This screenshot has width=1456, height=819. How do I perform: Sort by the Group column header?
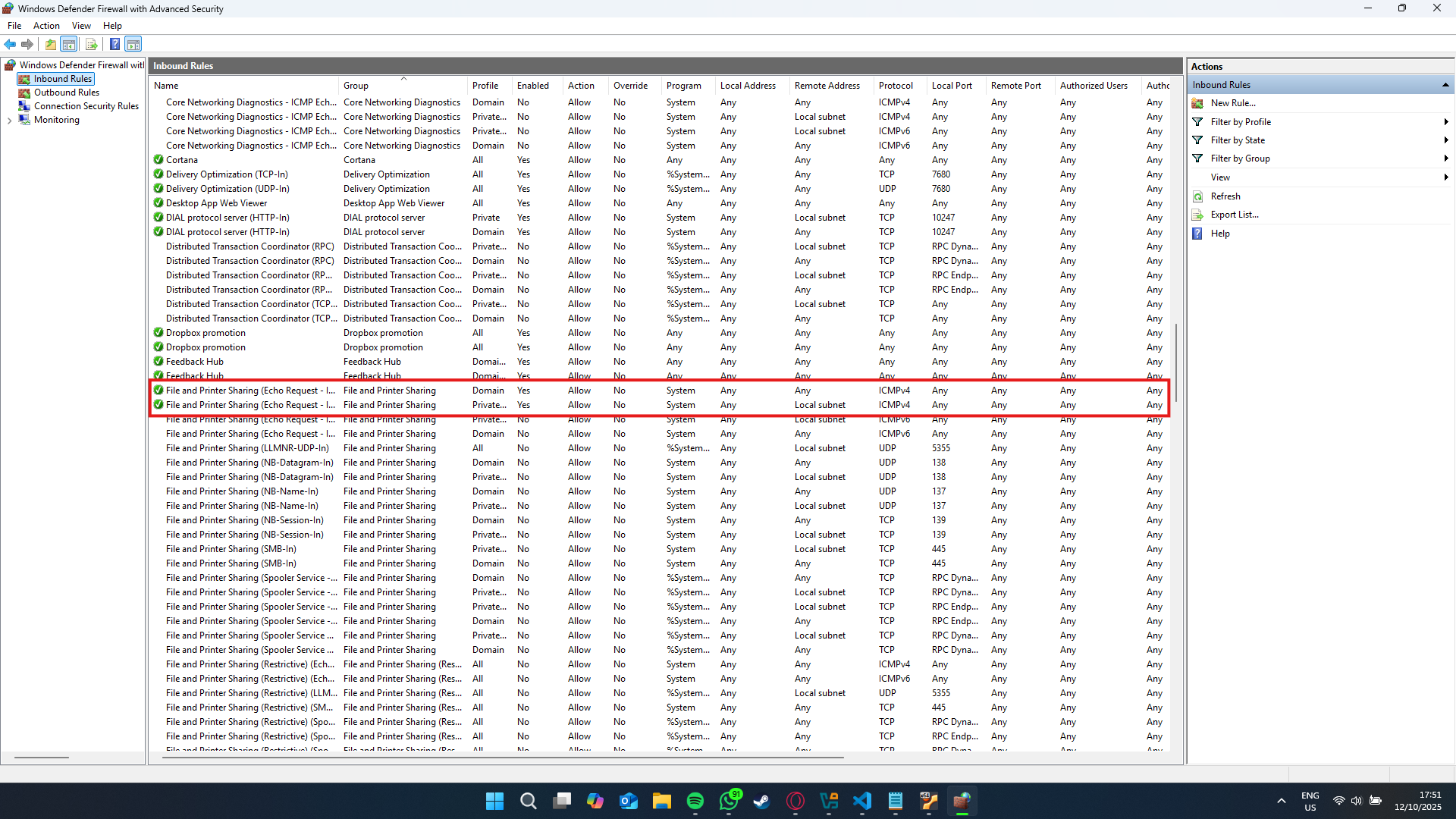coord(403,86)
